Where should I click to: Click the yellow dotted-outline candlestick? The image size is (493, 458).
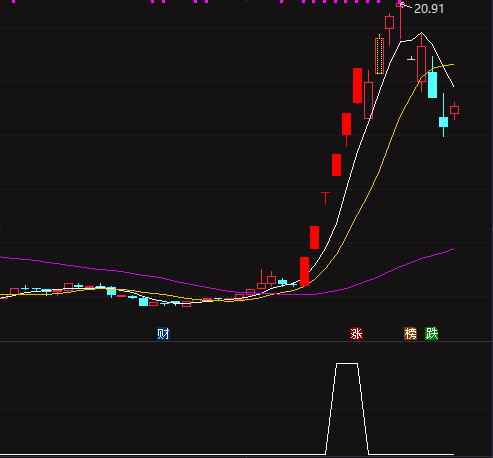[x=379, y=55]
